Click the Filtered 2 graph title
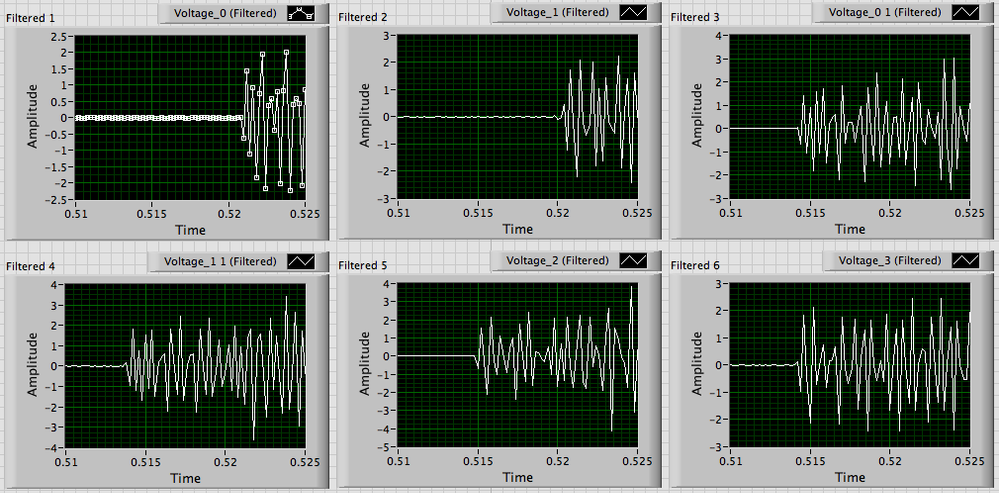Image resolution: width=999 pixels, height=493 pixels. tap(363, 17)
